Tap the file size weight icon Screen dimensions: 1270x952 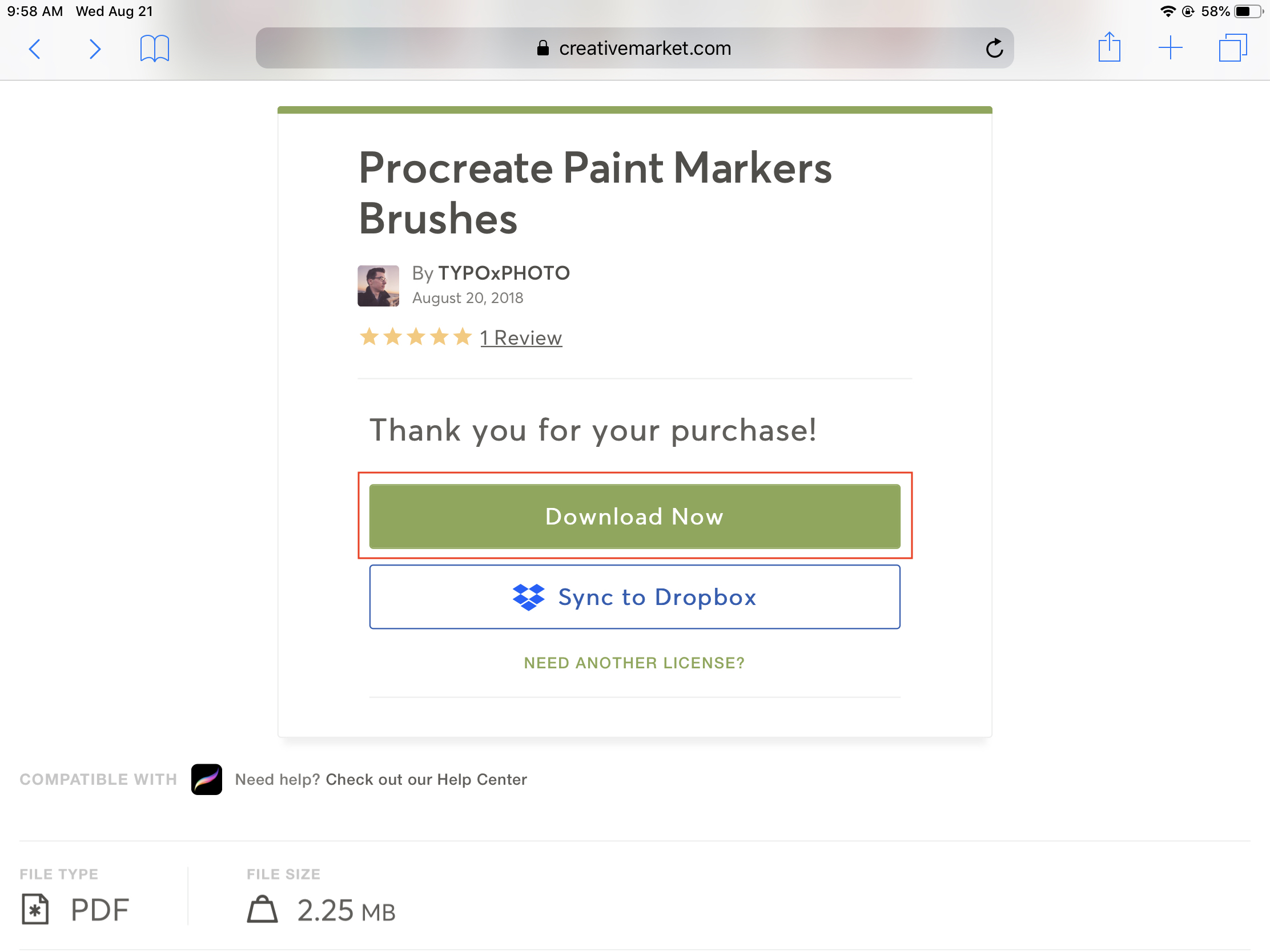[x=262, y=909]
